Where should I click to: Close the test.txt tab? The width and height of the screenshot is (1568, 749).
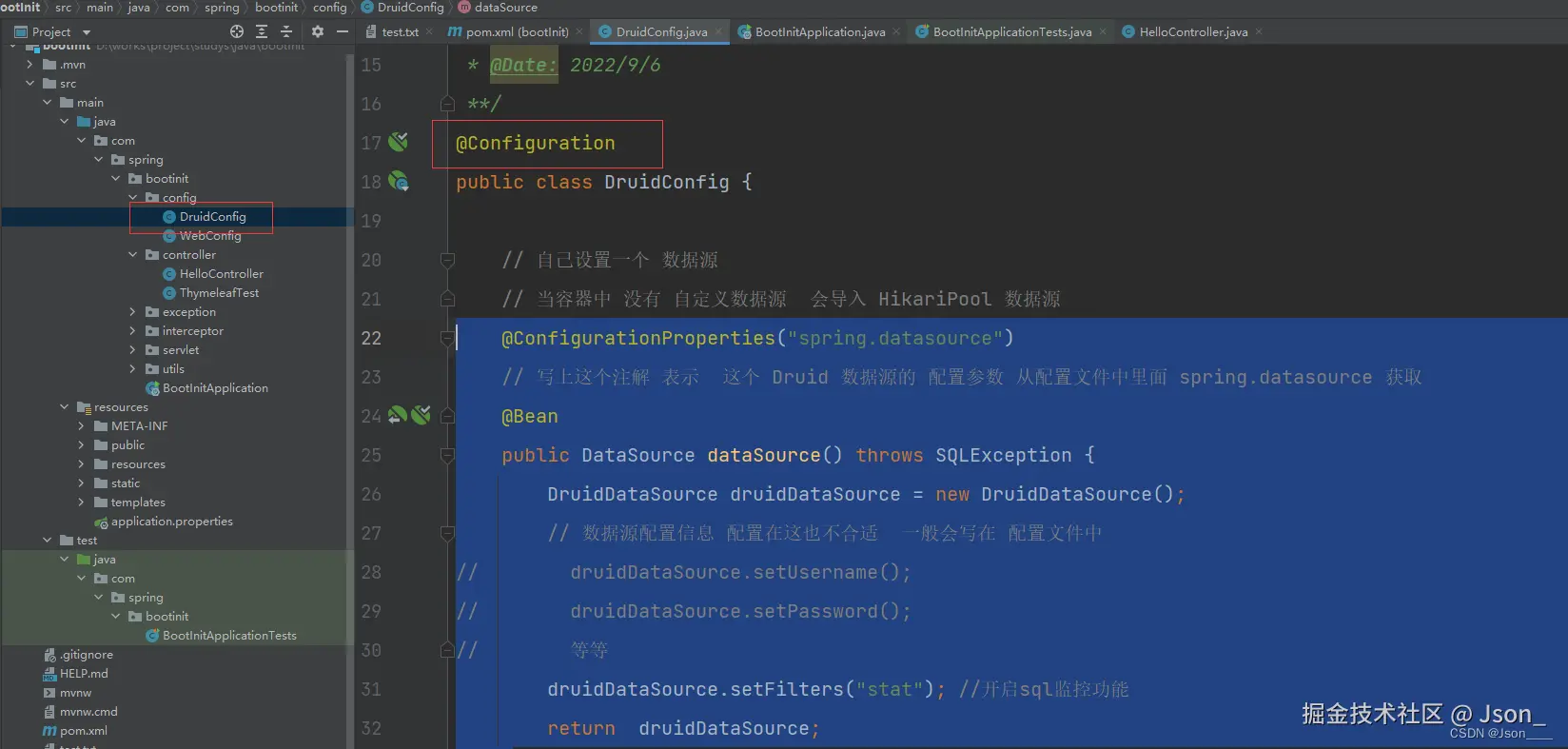click(429, 32)
